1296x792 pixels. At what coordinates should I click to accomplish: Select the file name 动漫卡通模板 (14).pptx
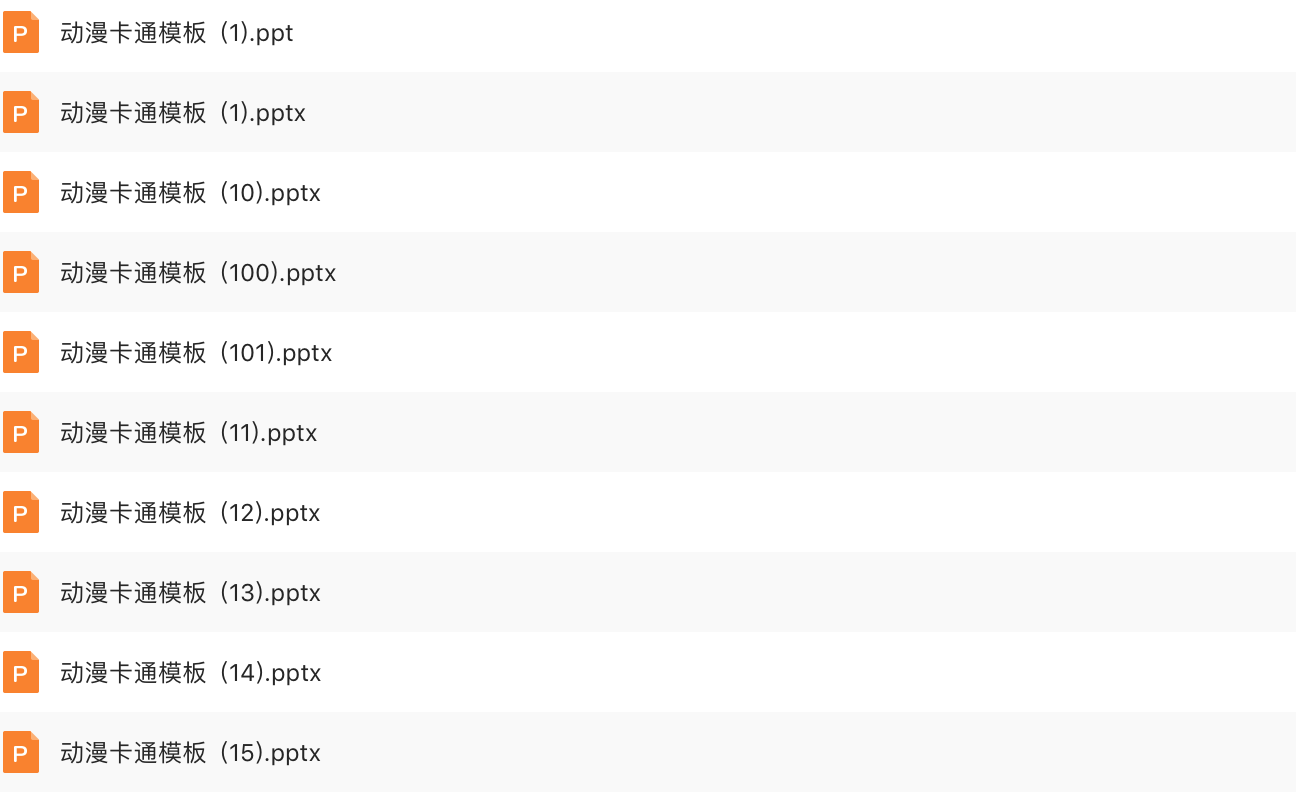pos(191,673)
